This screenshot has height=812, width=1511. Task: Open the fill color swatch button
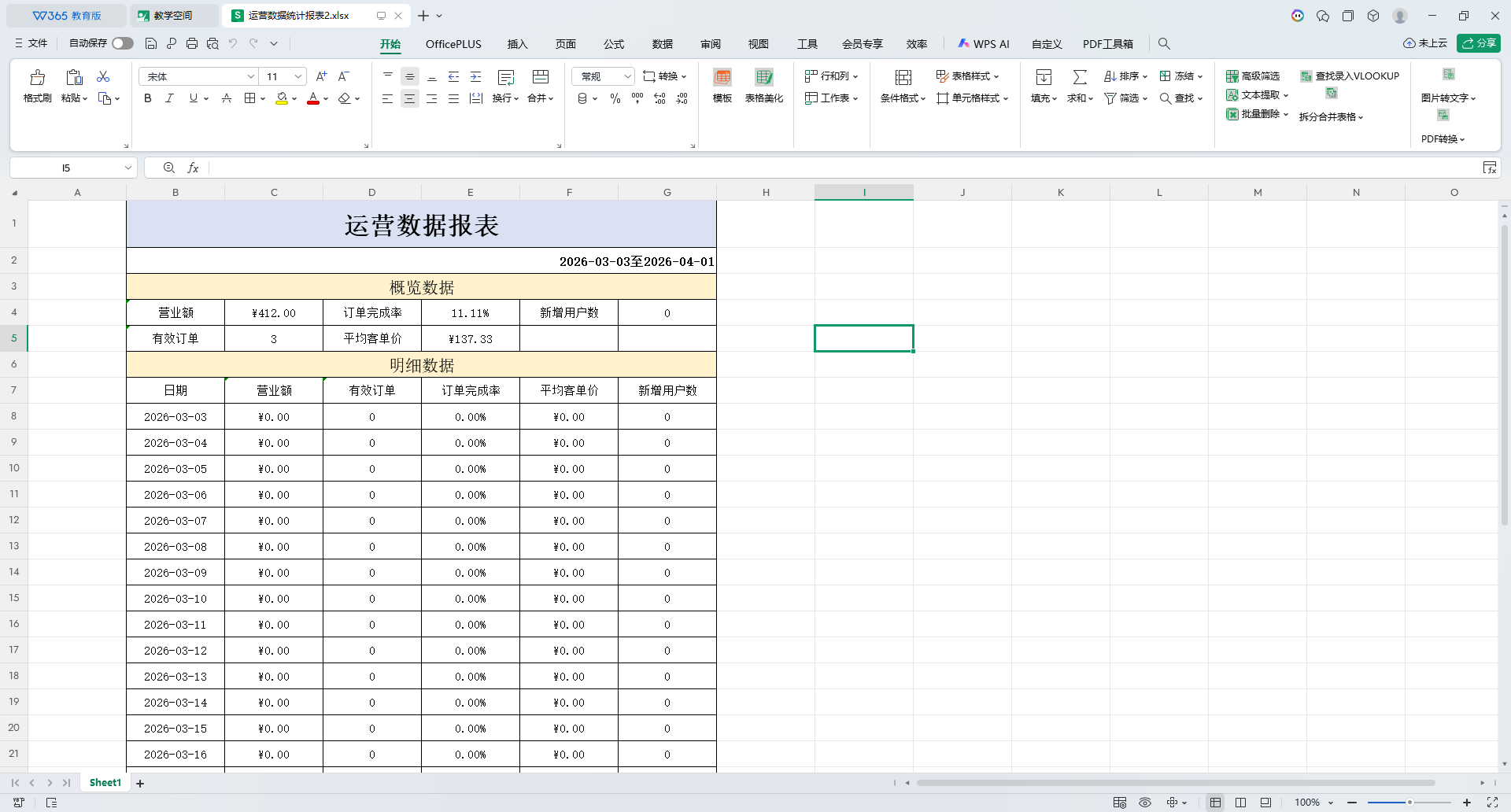[x=281, y=98]
